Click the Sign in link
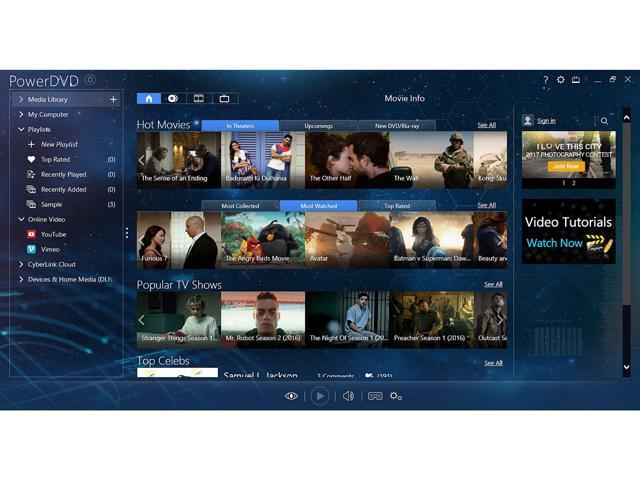640x480 pixels. [546, 121]
